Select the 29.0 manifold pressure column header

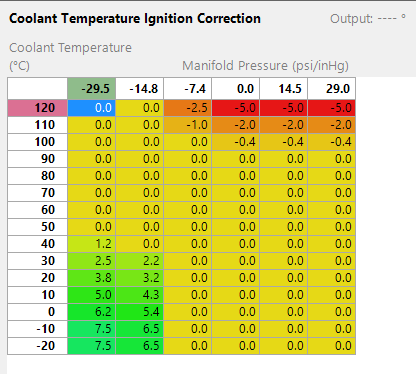pos(332,89)
